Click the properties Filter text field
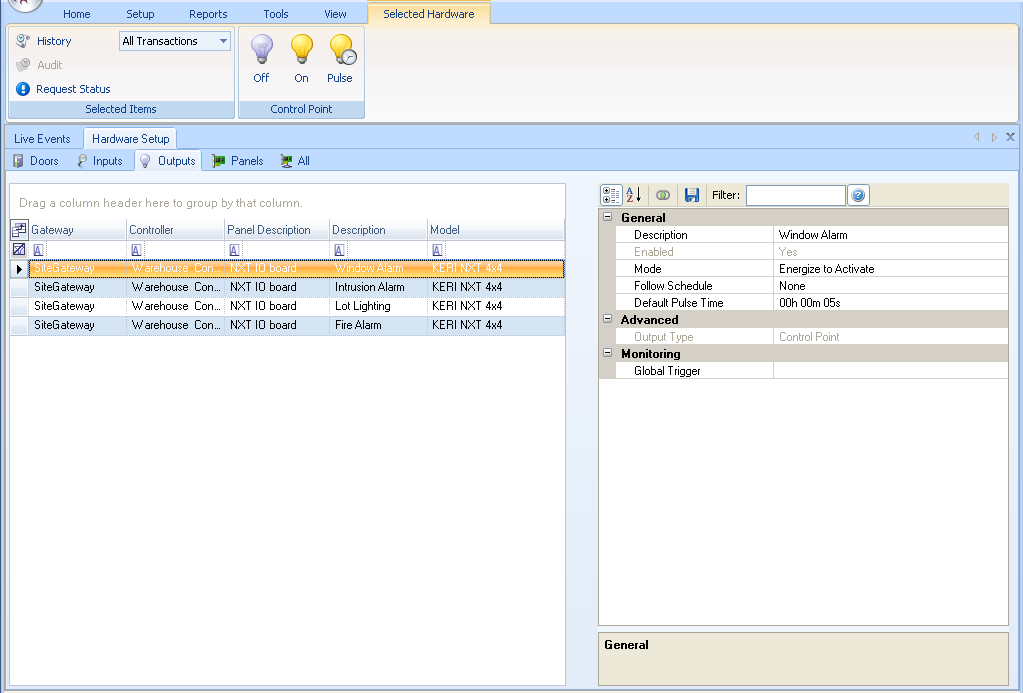The image size is (1023, 693). [795, 195]
